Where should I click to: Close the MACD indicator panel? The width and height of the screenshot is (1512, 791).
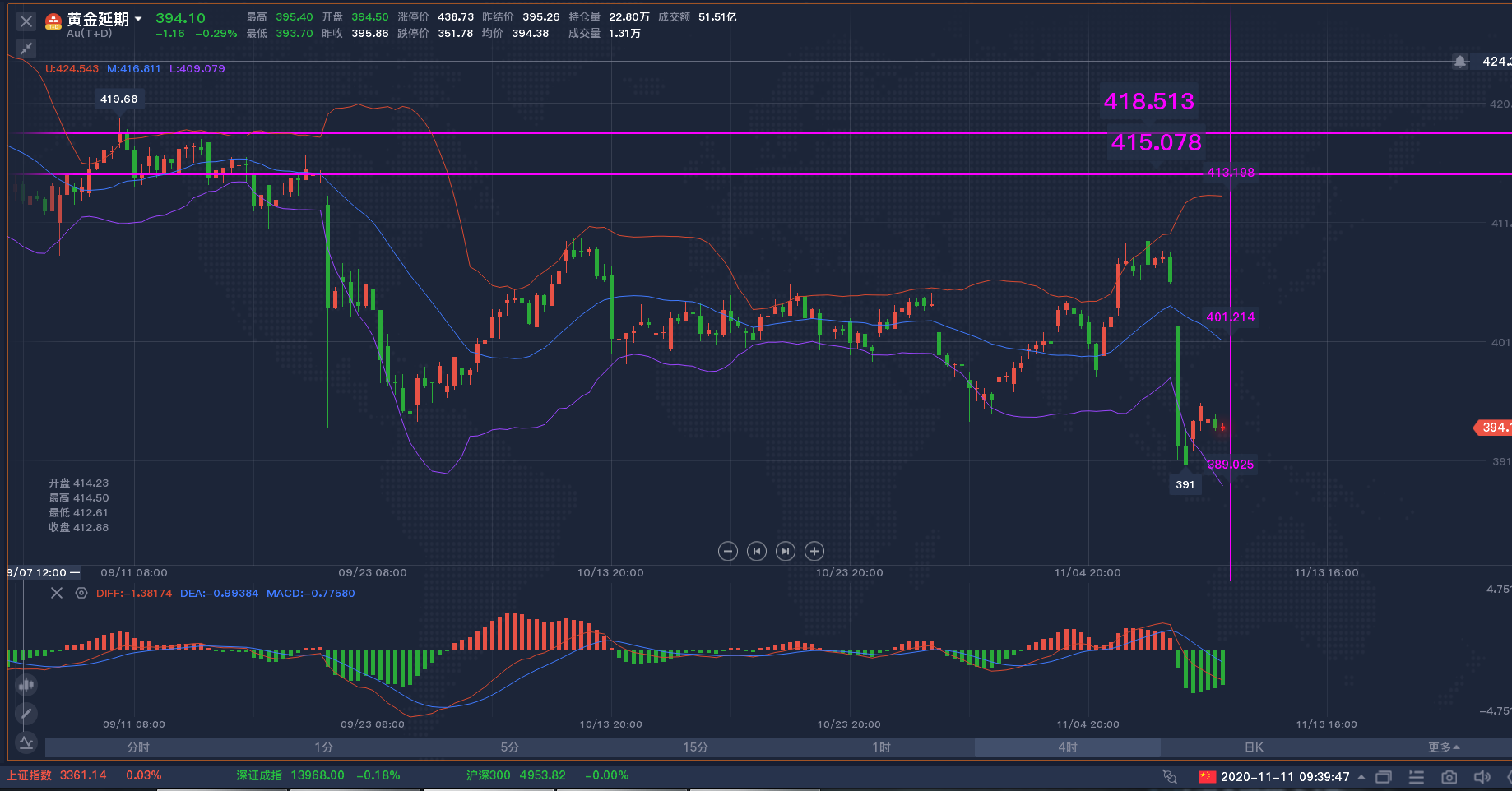click(x=57, y=593)
